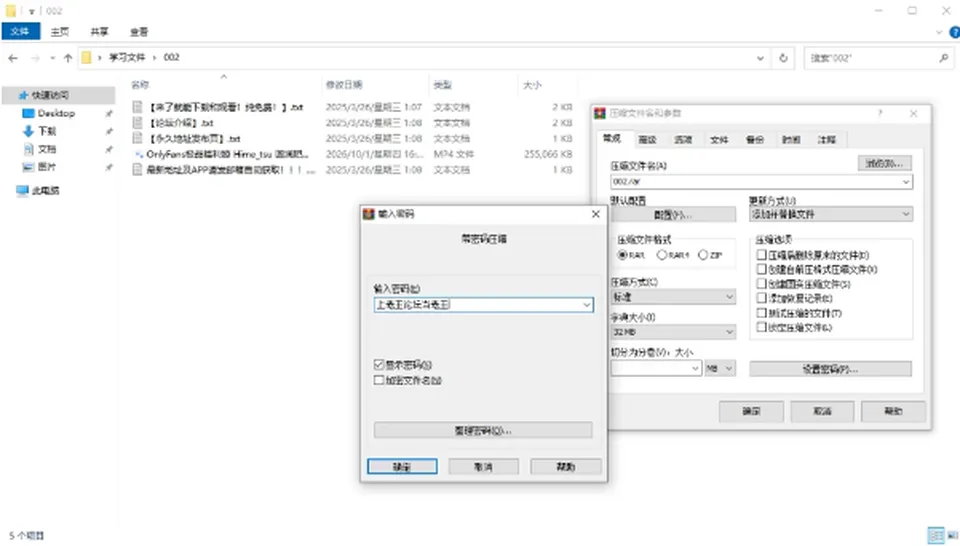Open recent locations dropdown near arrows

pyautogui.click(x=53, y=58)
